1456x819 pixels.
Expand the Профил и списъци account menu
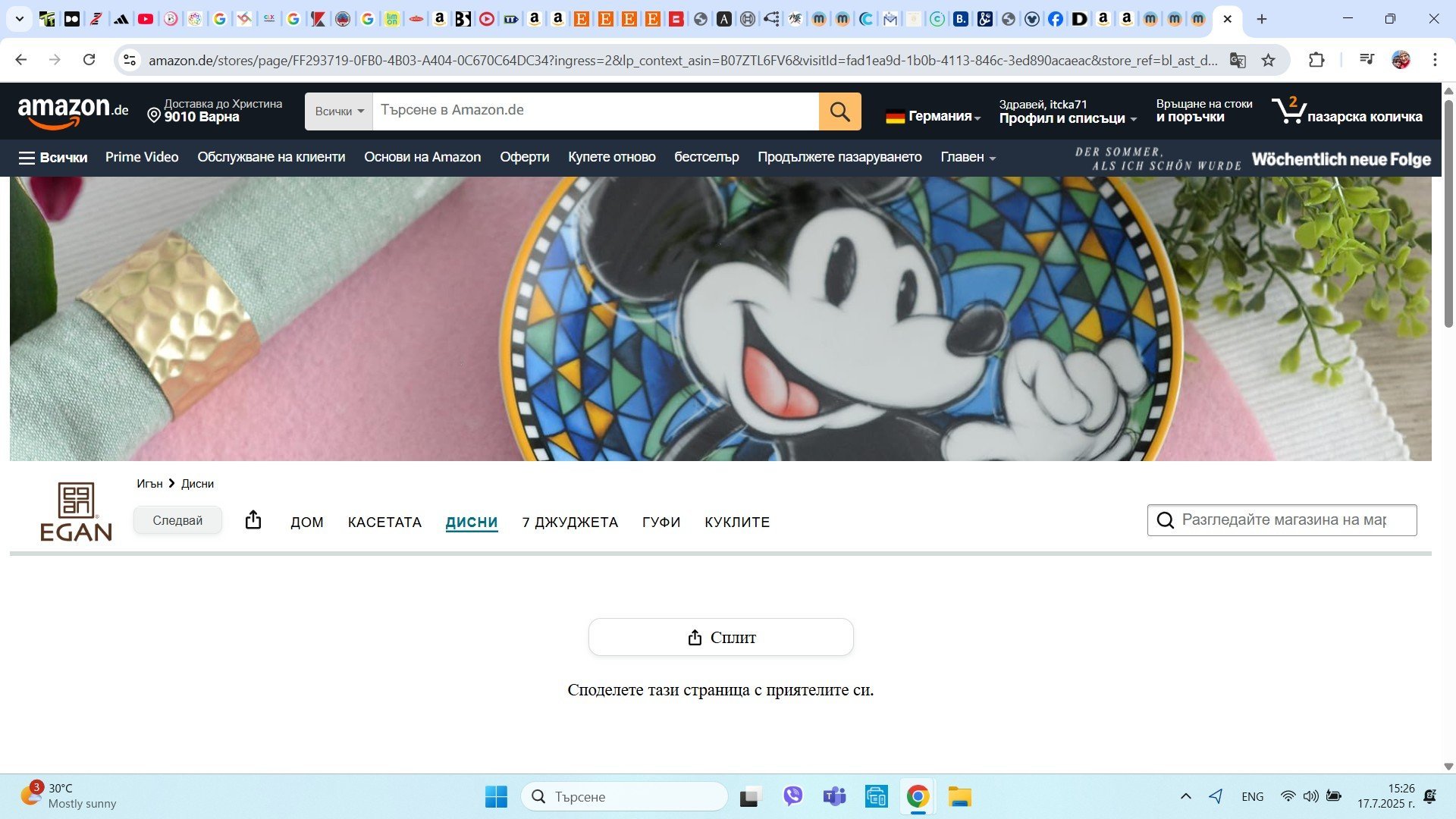pos(1067,118)
